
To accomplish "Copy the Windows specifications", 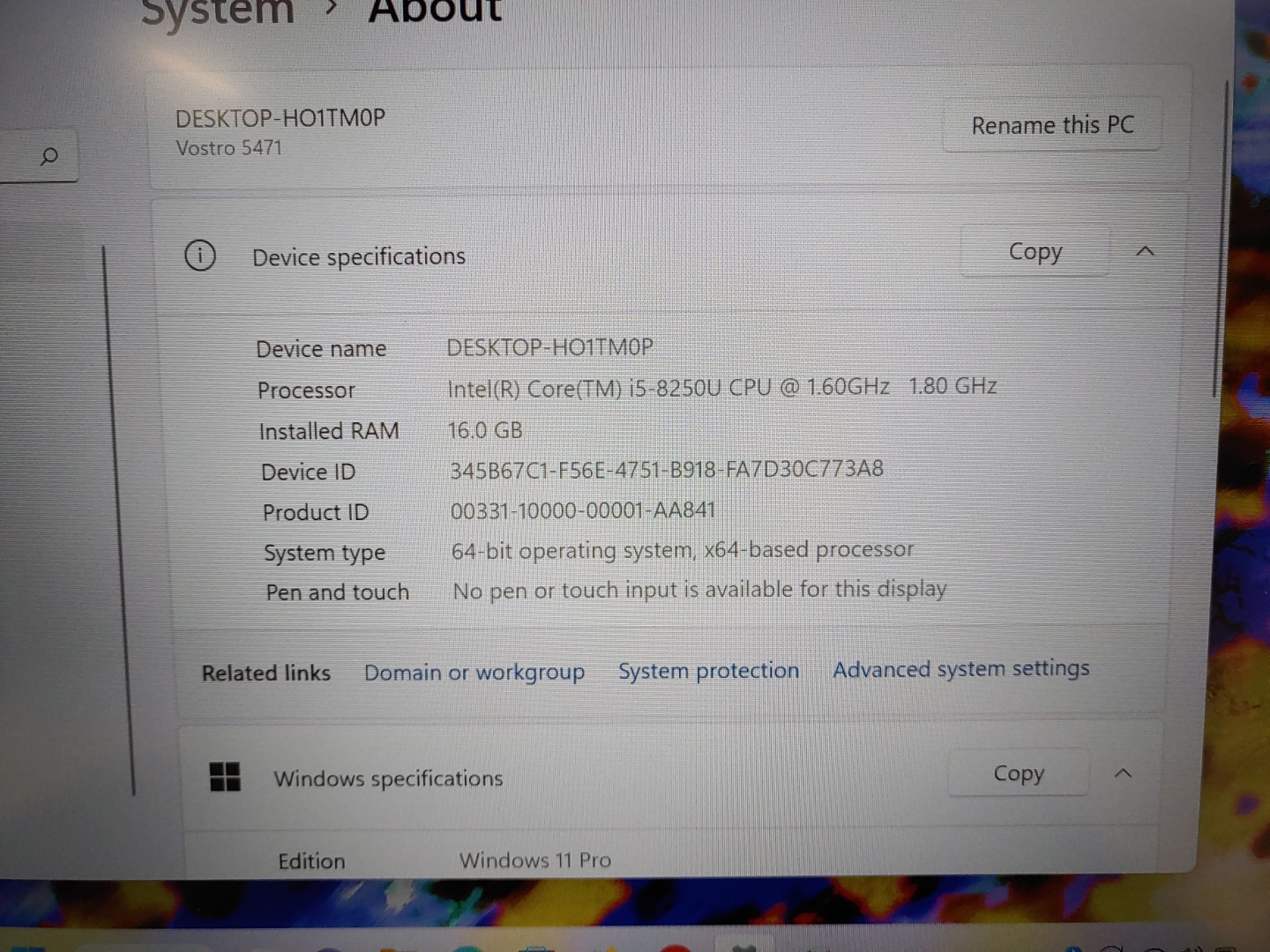I will click(1018, 773).
